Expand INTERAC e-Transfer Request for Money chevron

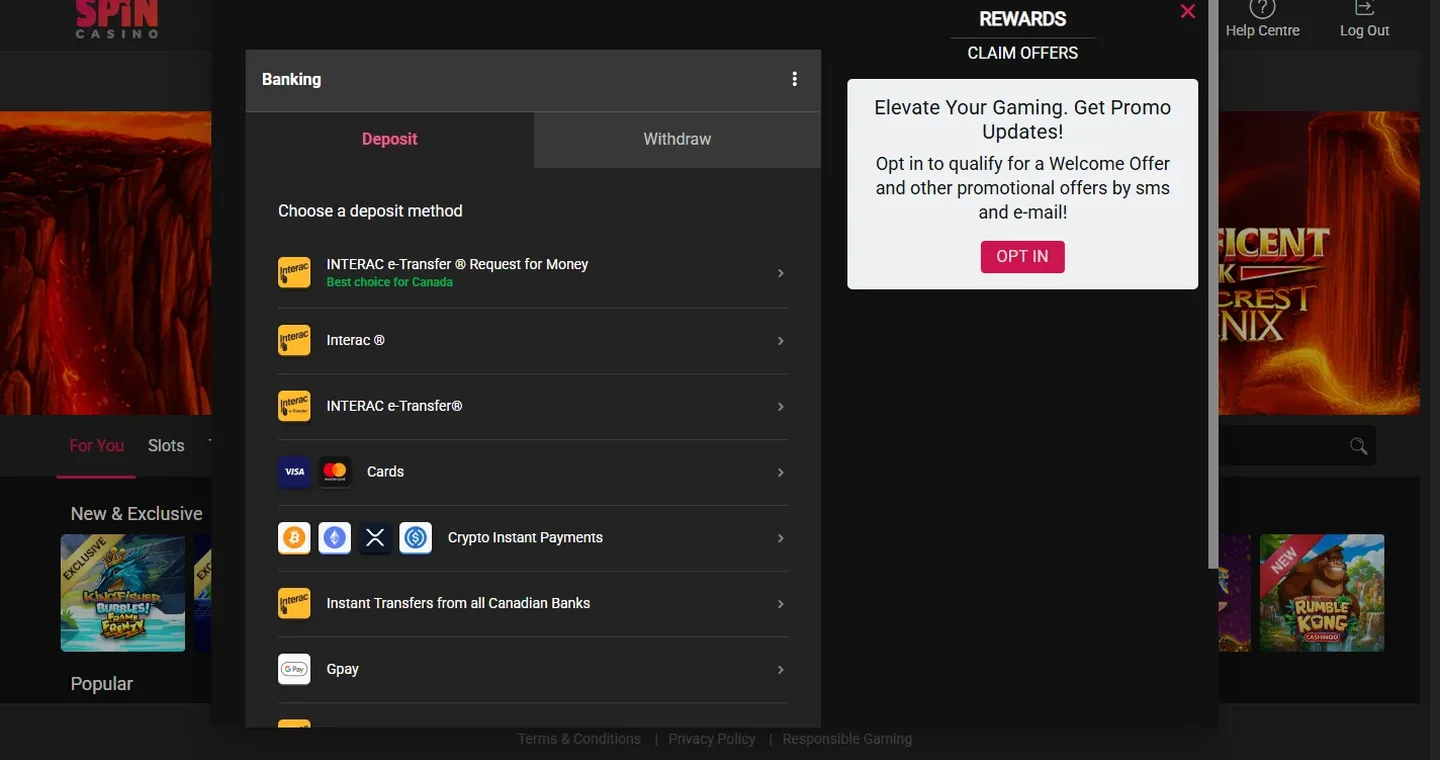pyautogui.click(x=781, y=273)
